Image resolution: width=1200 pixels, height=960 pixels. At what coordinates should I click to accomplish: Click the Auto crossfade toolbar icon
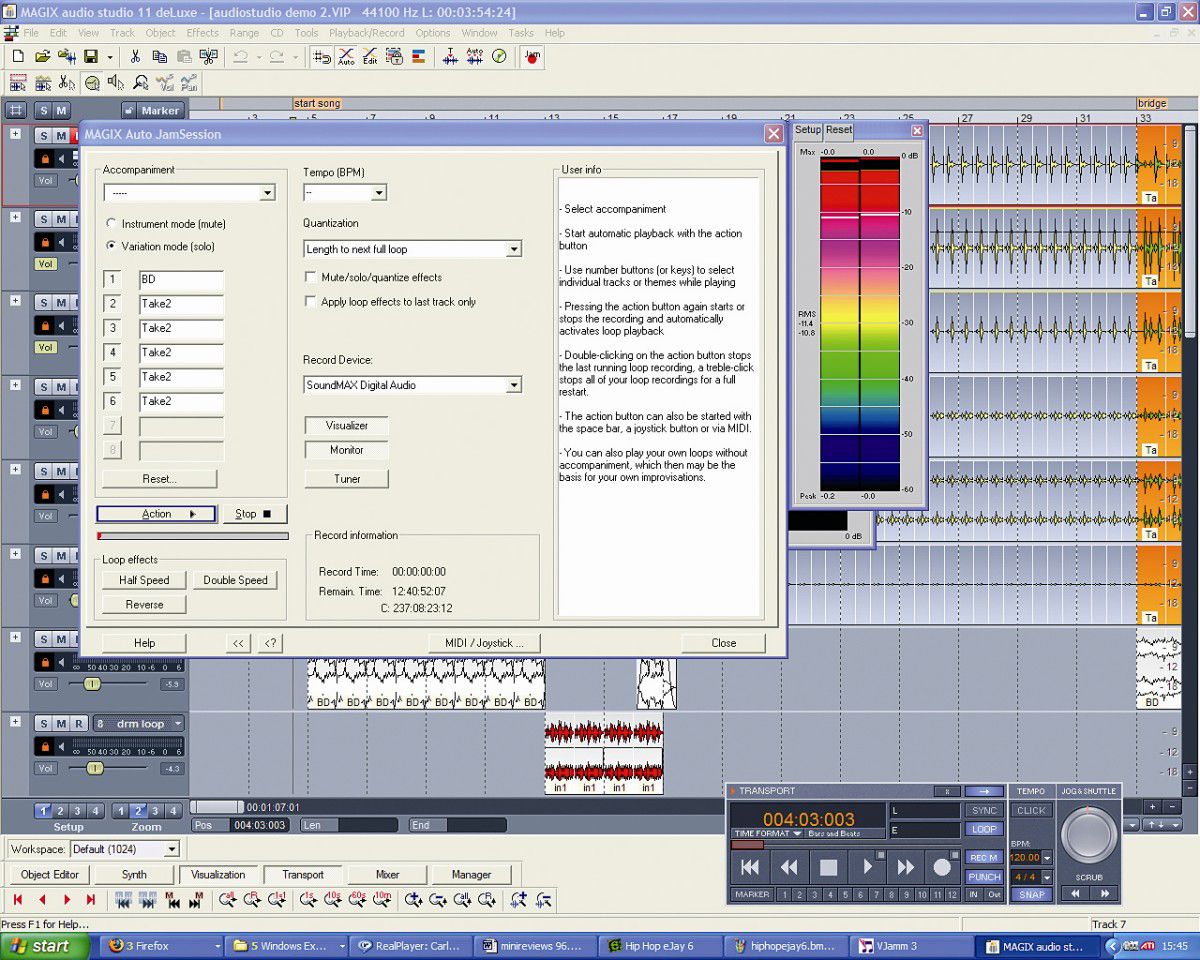pyautogui.click(x=346, y=57)
